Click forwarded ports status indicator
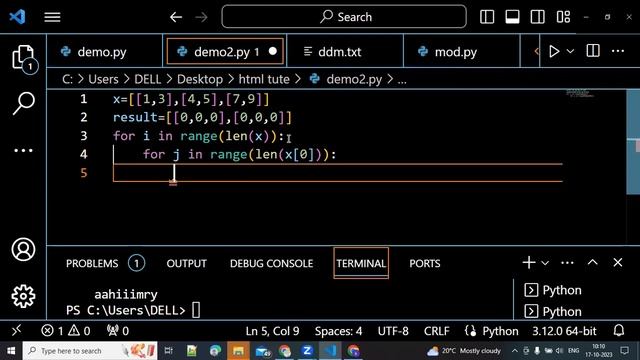640x360 pixels. point(118,331)
